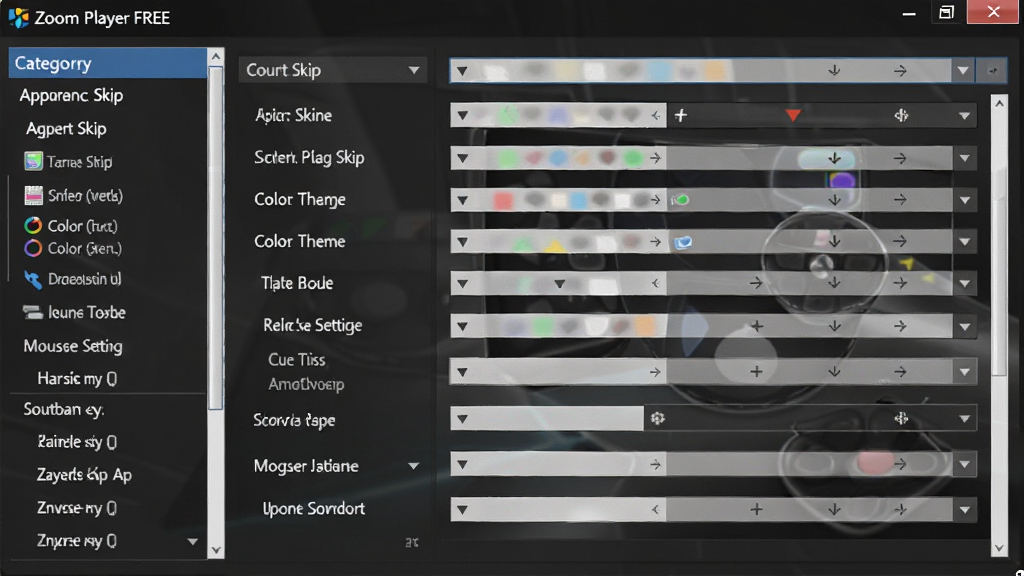Click the plus icon in Relrcke Settige row
The width and height of the screenshot is (1024, 576).
[756, 325]
